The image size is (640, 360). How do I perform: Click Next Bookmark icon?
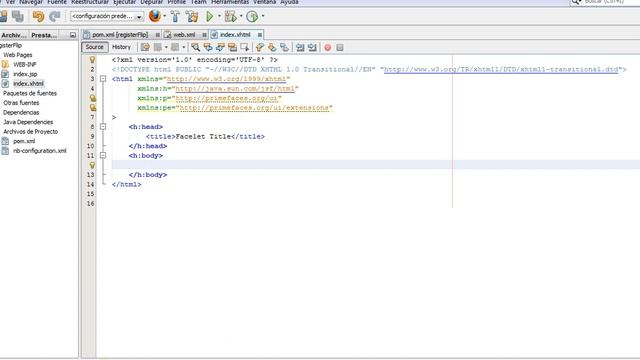pyautogui.click(x=272, y=47)
